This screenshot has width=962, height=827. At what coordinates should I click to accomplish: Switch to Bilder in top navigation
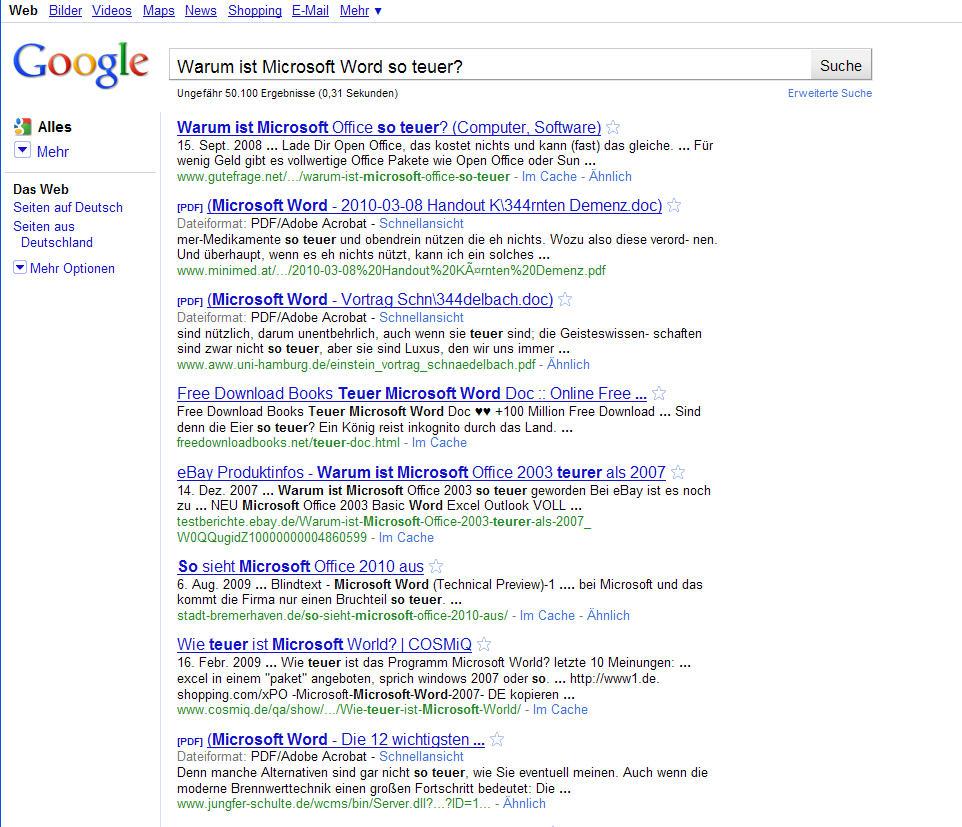click(66, 11)
